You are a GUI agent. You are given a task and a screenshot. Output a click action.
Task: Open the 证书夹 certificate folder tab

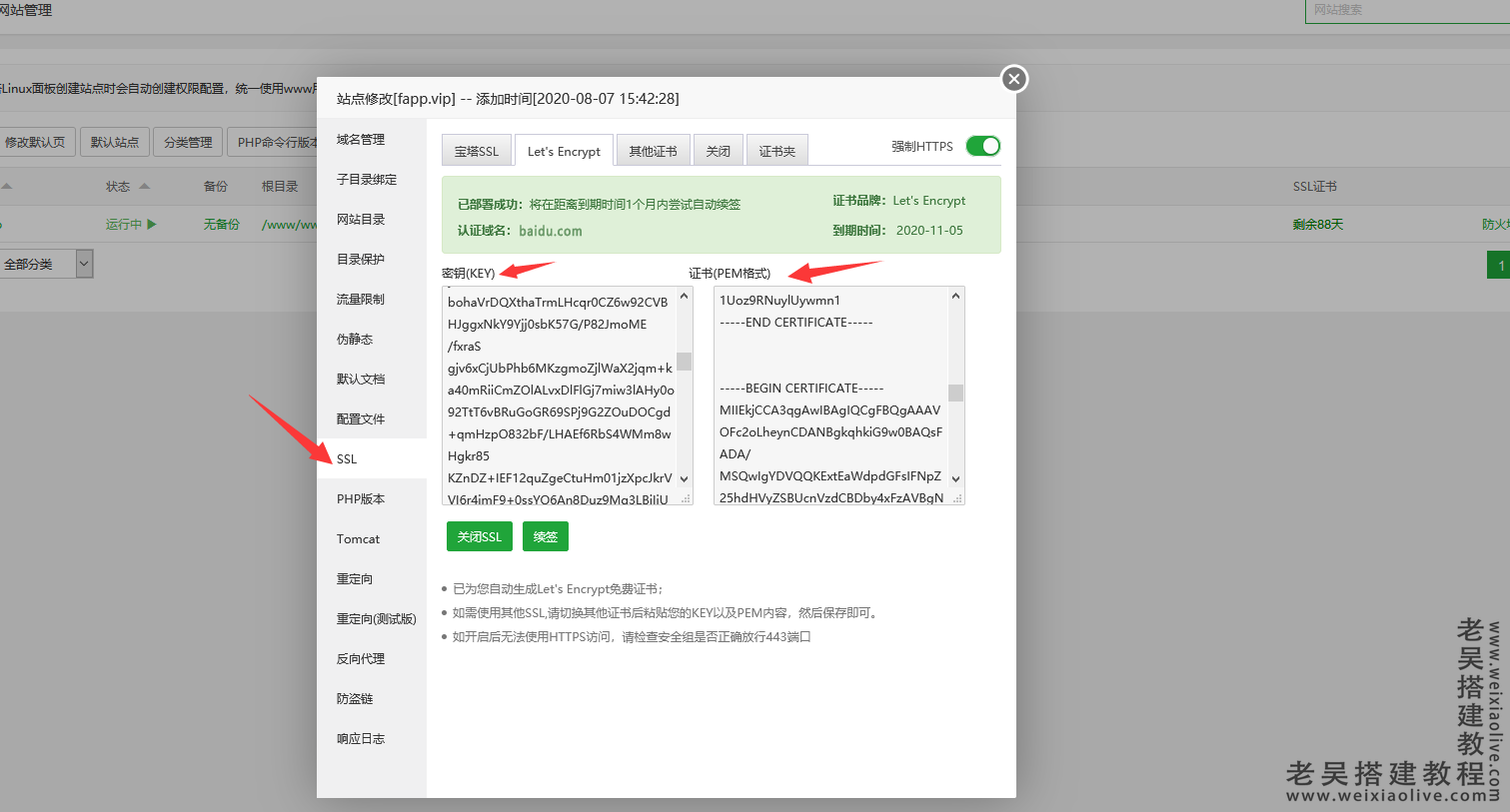[777, 150]
